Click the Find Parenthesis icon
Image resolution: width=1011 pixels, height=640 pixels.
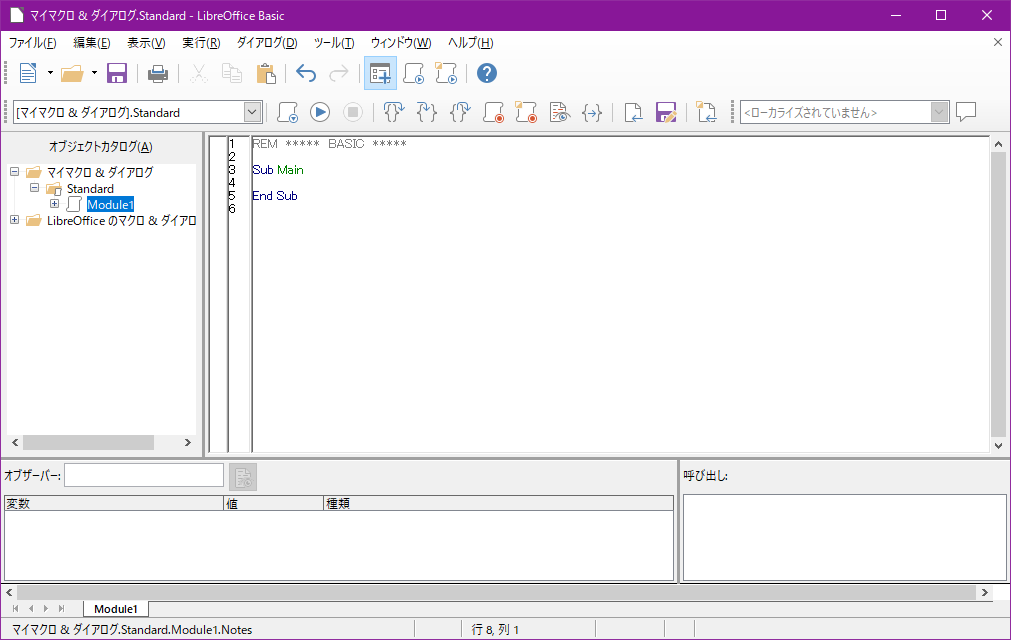point(592,113)
